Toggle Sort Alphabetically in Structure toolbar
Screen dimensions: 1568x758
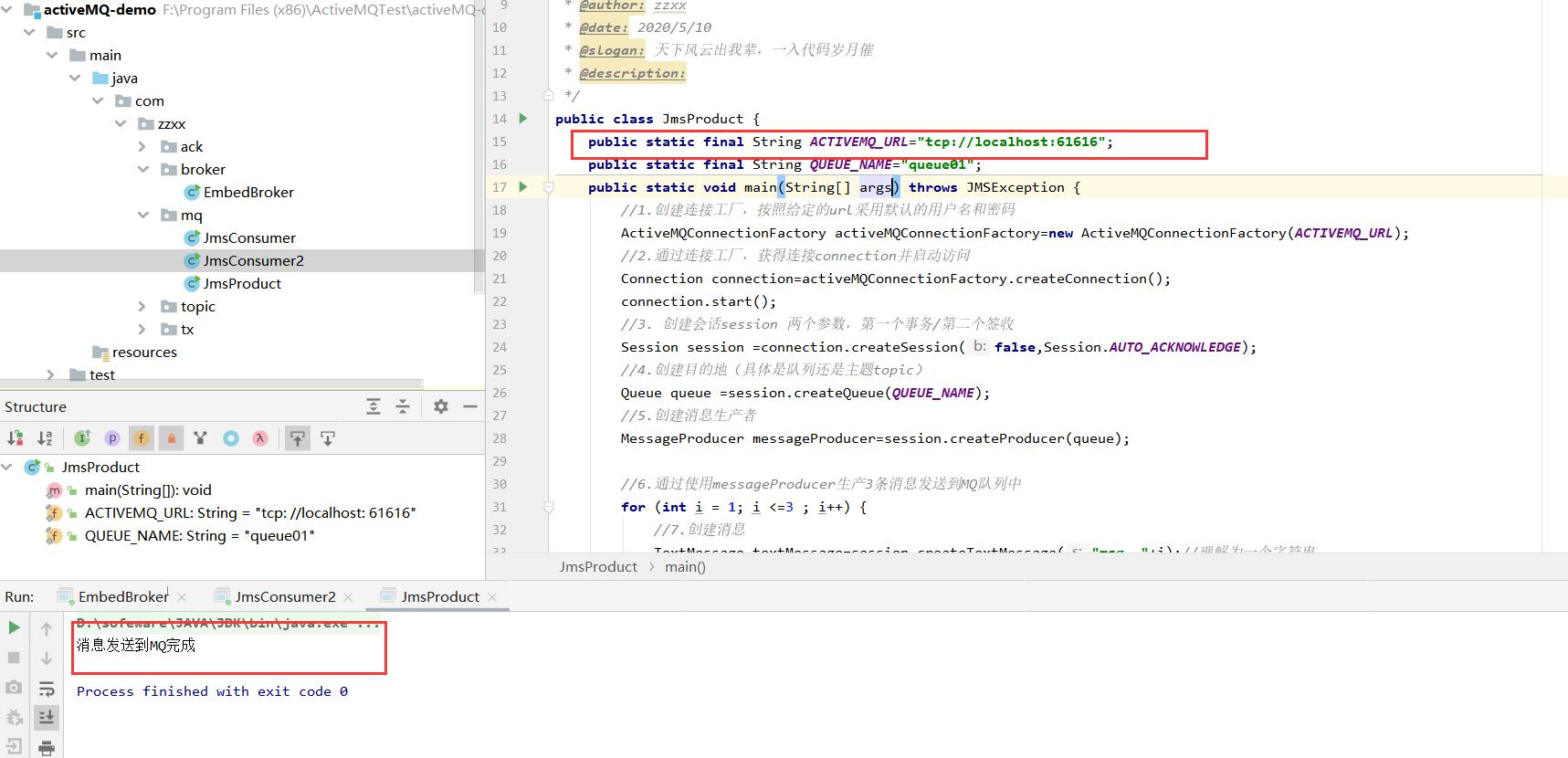click(45, 438)
